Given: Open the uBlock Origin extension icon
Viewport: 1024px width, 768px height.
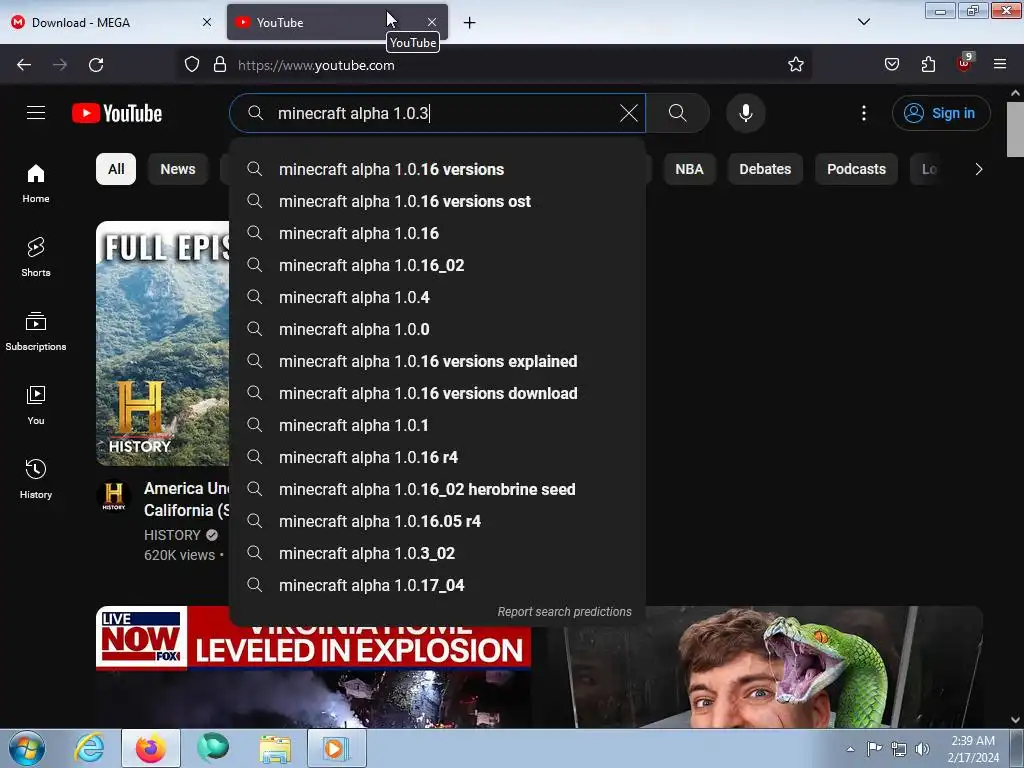Looking at the screenshot, I should 965,63.
